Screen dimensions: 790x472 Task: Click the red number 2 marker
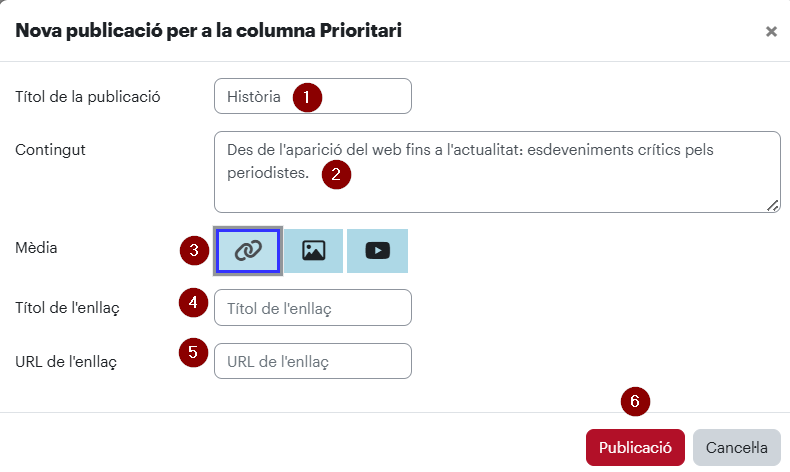pyautogui.click(x=336, y=175)
